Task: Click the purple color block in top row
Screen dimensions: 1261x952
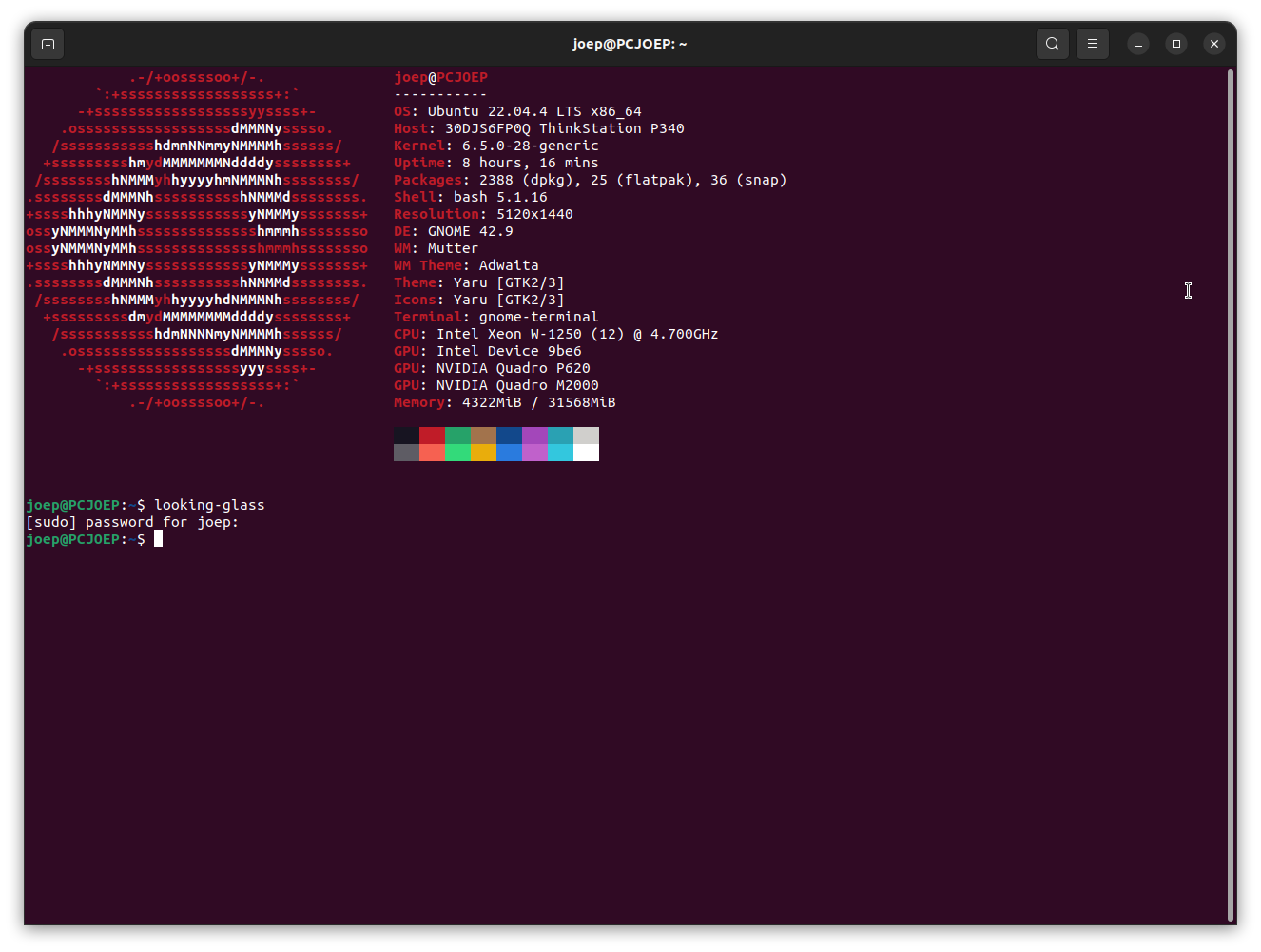Action: tap(534, 436)
